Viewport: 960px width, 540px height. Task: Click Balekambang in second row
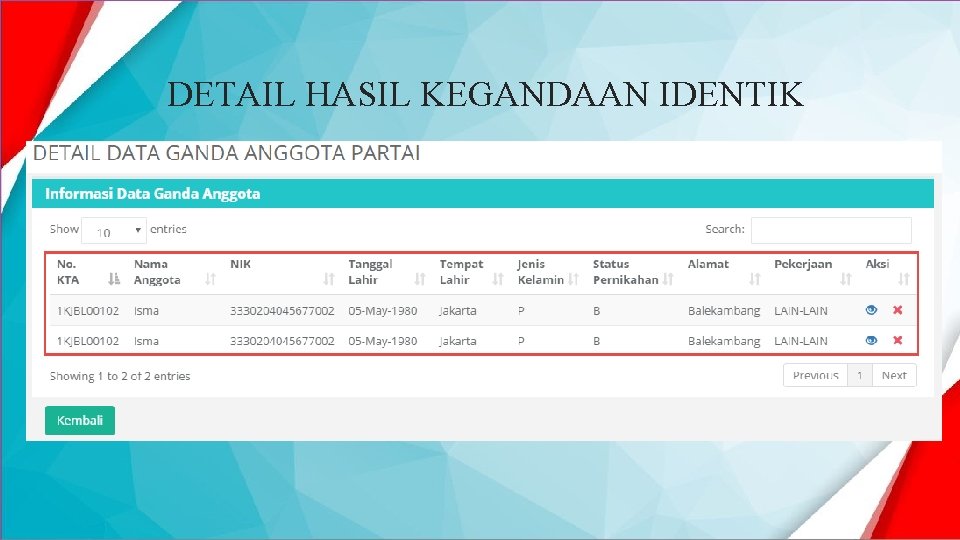tap(724, 340)
